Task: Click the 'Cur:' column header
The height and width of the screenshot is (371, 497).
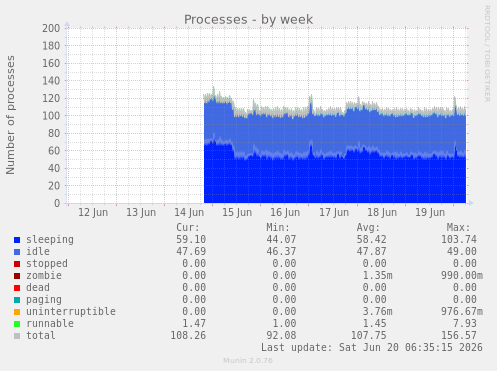Action: point(188,227)
